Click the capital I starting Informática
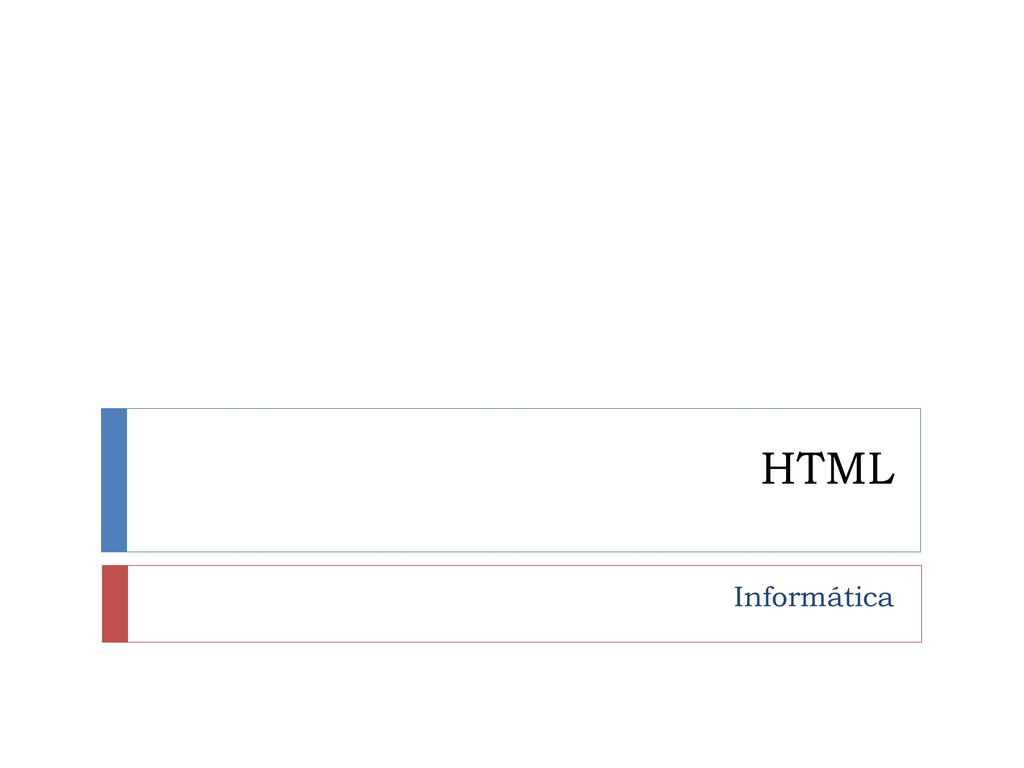 (740, 597)
